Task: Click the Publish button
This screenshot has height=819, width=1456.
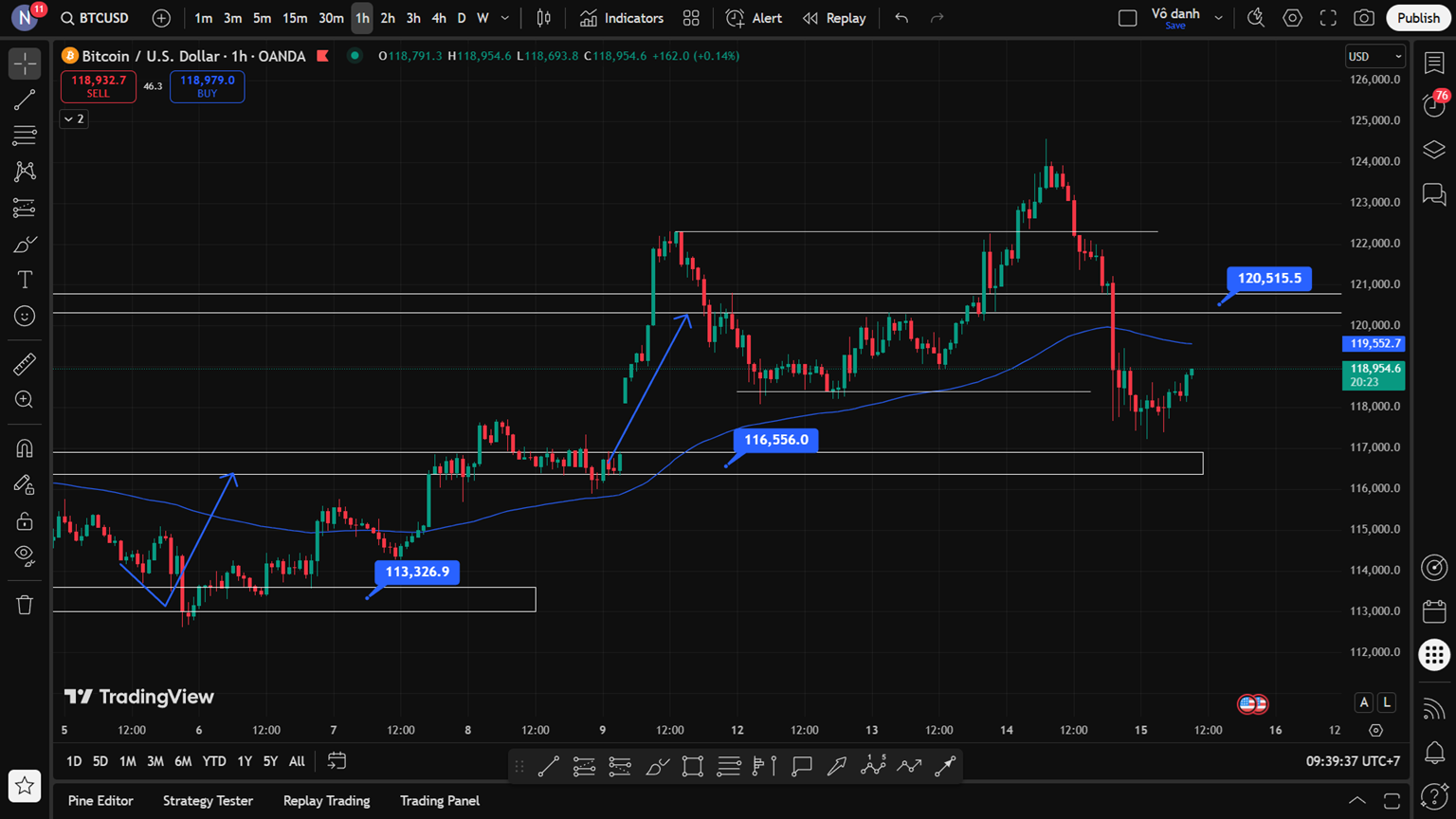Action: click(x=1418, y=18)
